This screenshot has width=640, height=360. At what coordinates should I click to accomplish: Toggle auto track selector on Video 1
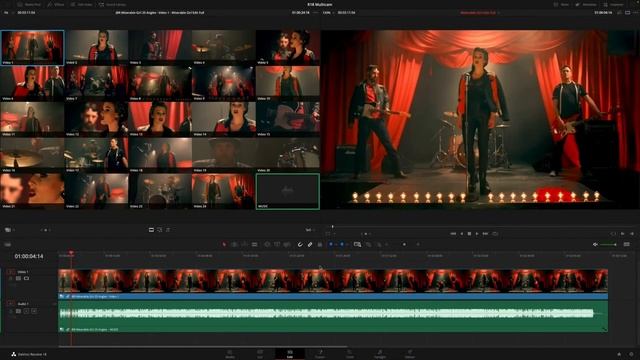pyautogui.click(x=18, y=278)
